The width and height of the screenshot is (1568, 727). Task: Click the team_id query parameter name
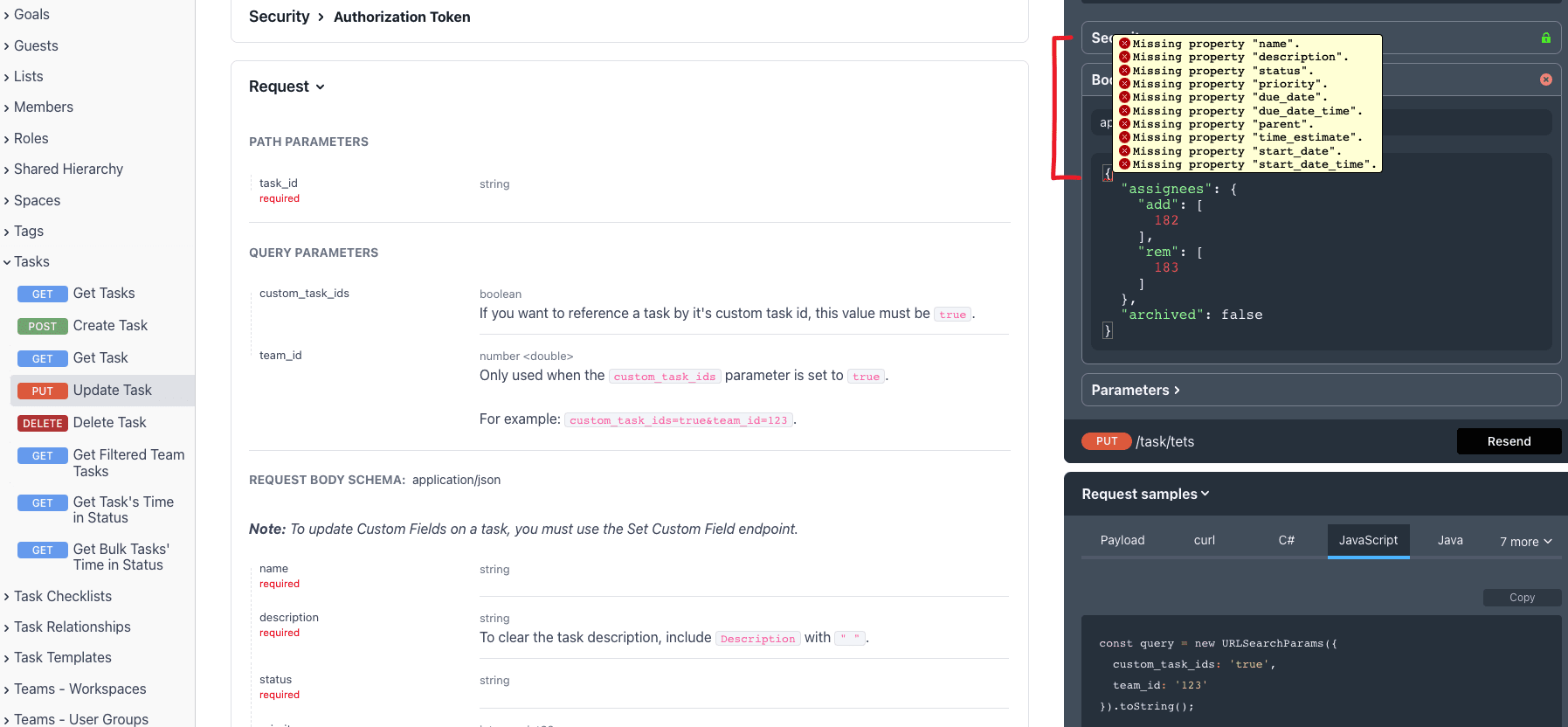point(280,356)
